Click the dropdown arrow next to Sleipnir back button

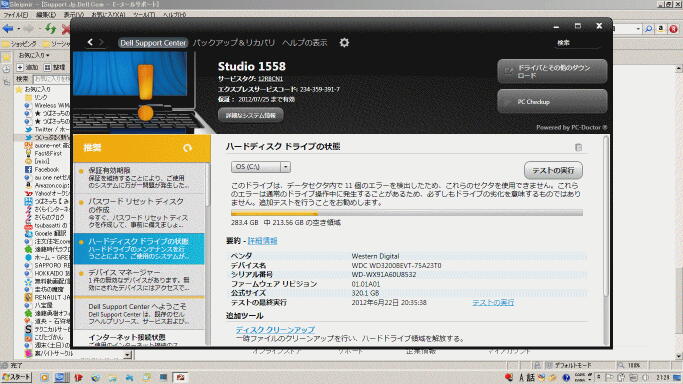[19, 29]
